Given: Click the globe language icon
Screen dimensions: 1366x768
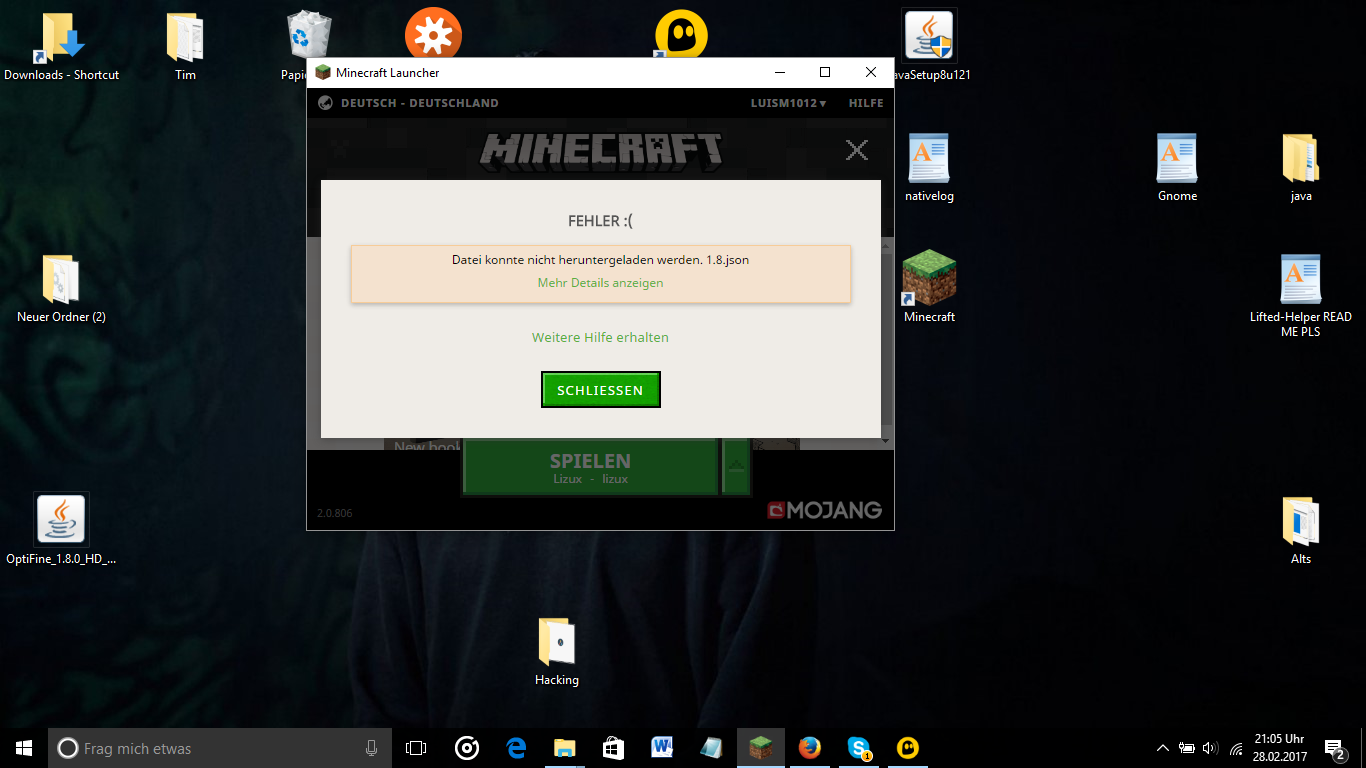Looking at the screenshot, I should click(325, 103).
